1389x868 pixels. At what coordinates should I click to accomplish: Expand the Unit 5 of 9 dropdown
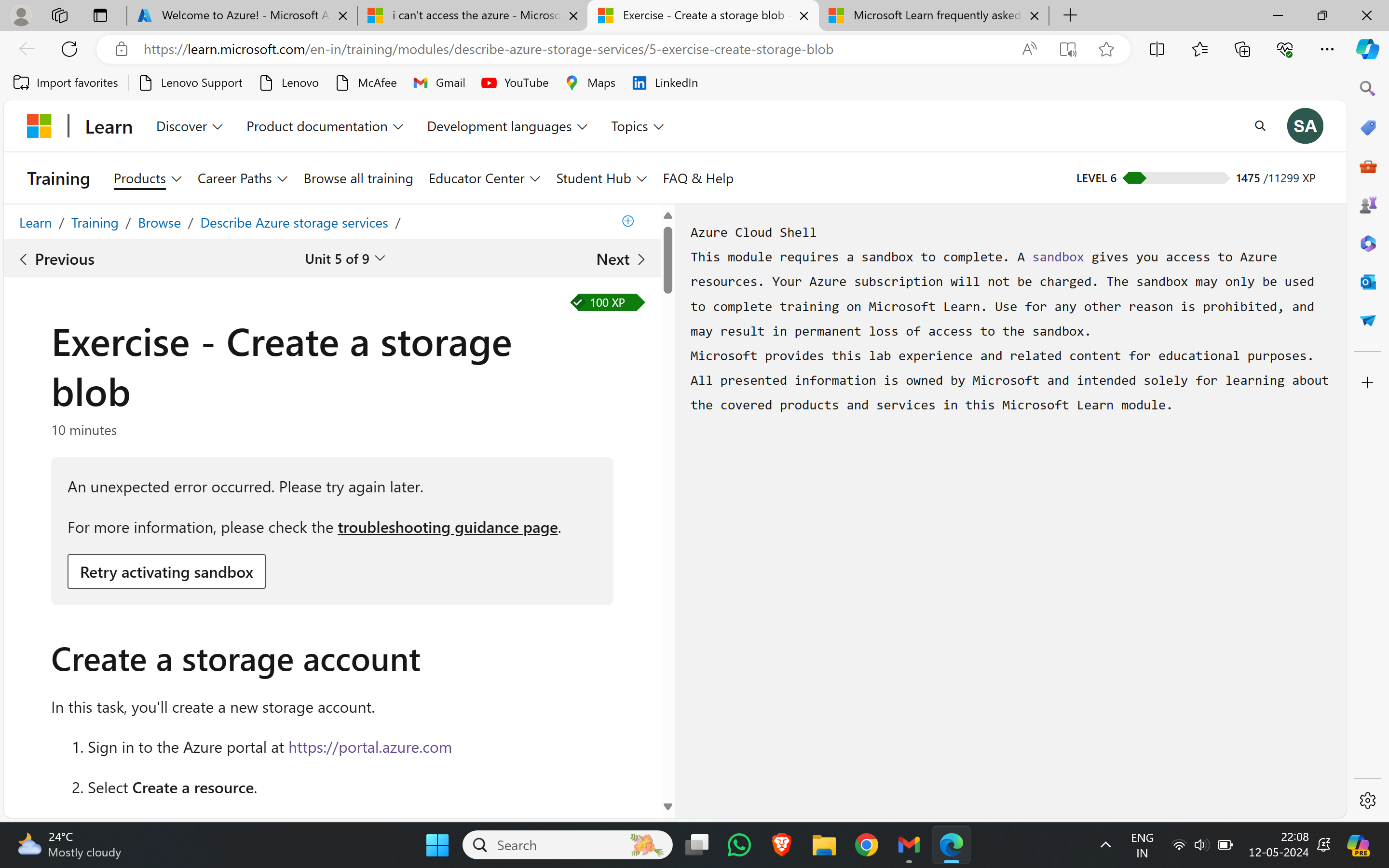pyautogui.click(x=345, y=259)
